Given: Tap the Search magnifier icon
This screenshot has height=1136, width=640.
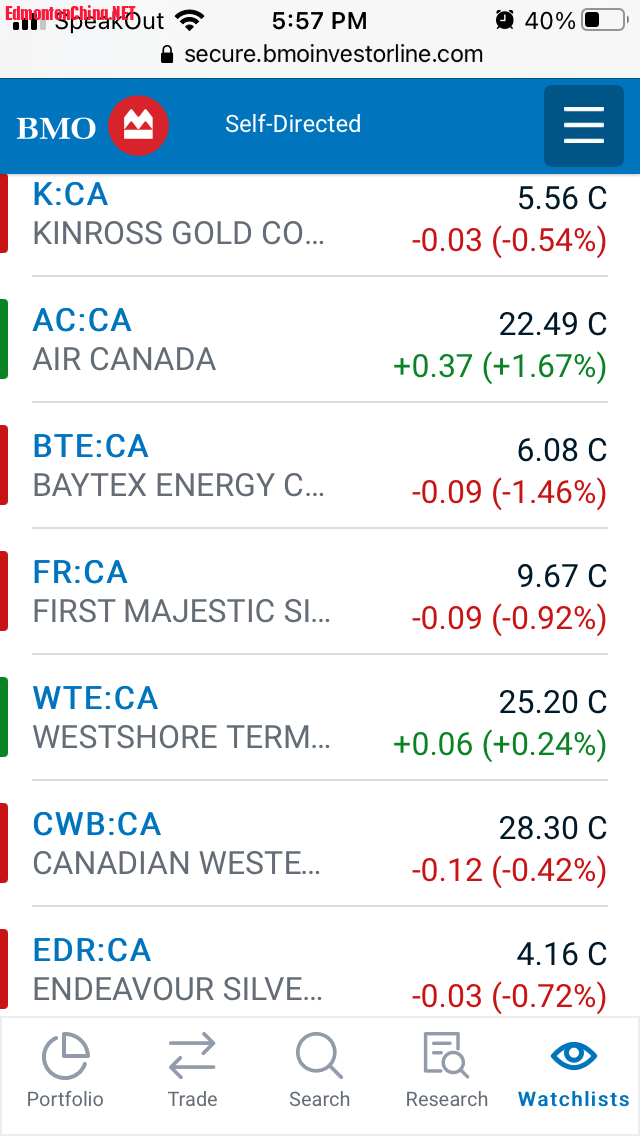Looking at the screenshot, I should tap(319, 1056).
